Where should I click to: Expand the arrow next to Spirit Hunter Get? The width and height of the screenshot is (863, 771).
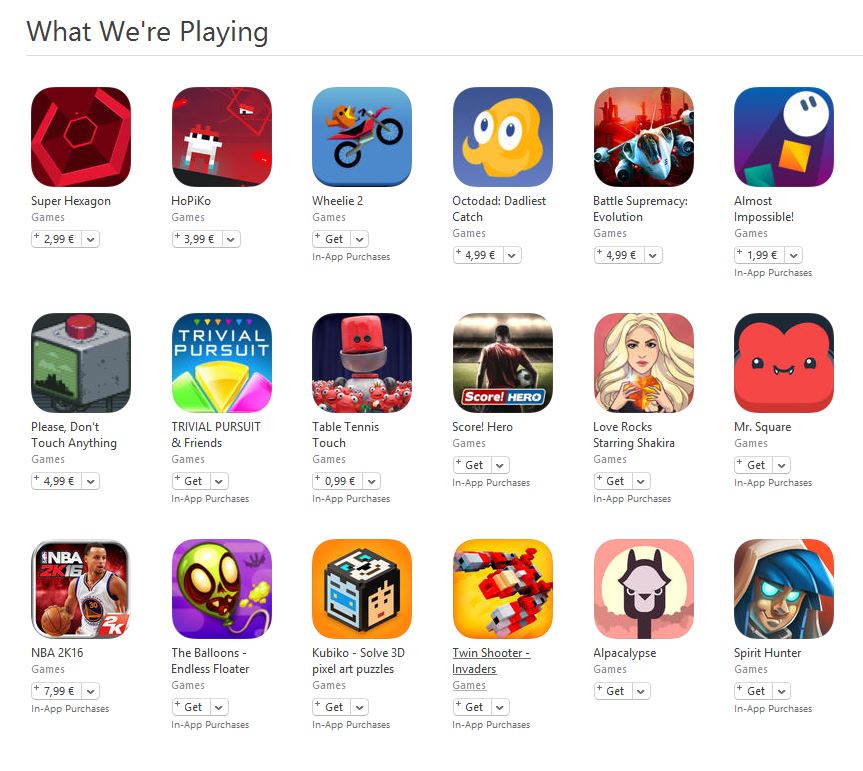[782, 691]
